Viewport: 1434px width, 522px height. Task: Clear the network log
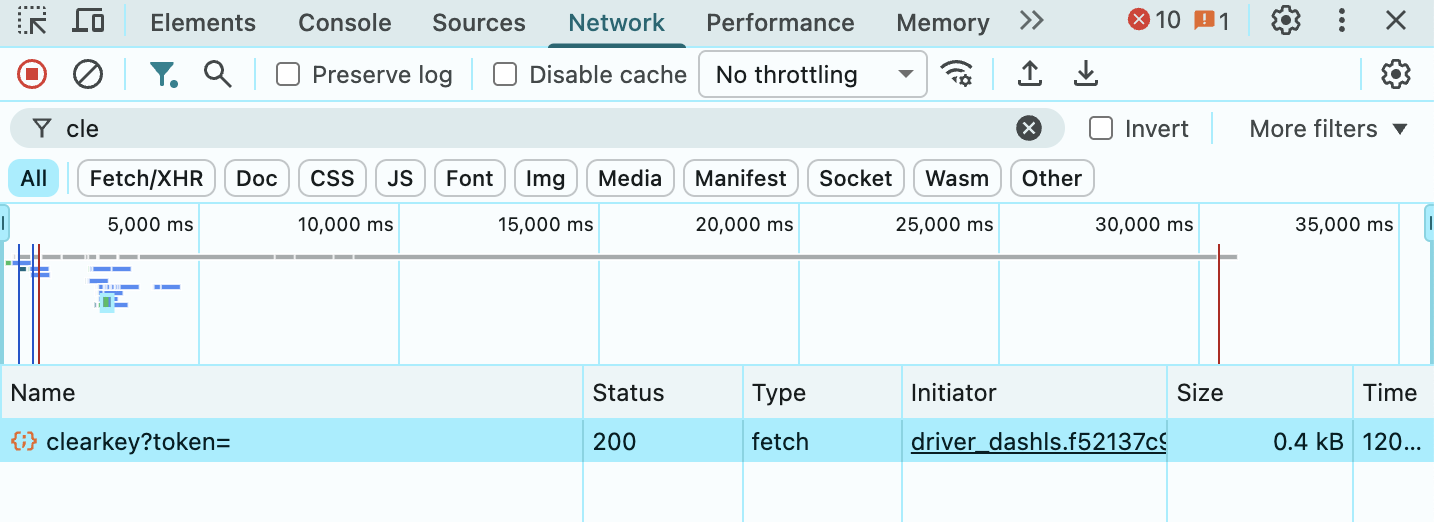(x=88, y=74)
